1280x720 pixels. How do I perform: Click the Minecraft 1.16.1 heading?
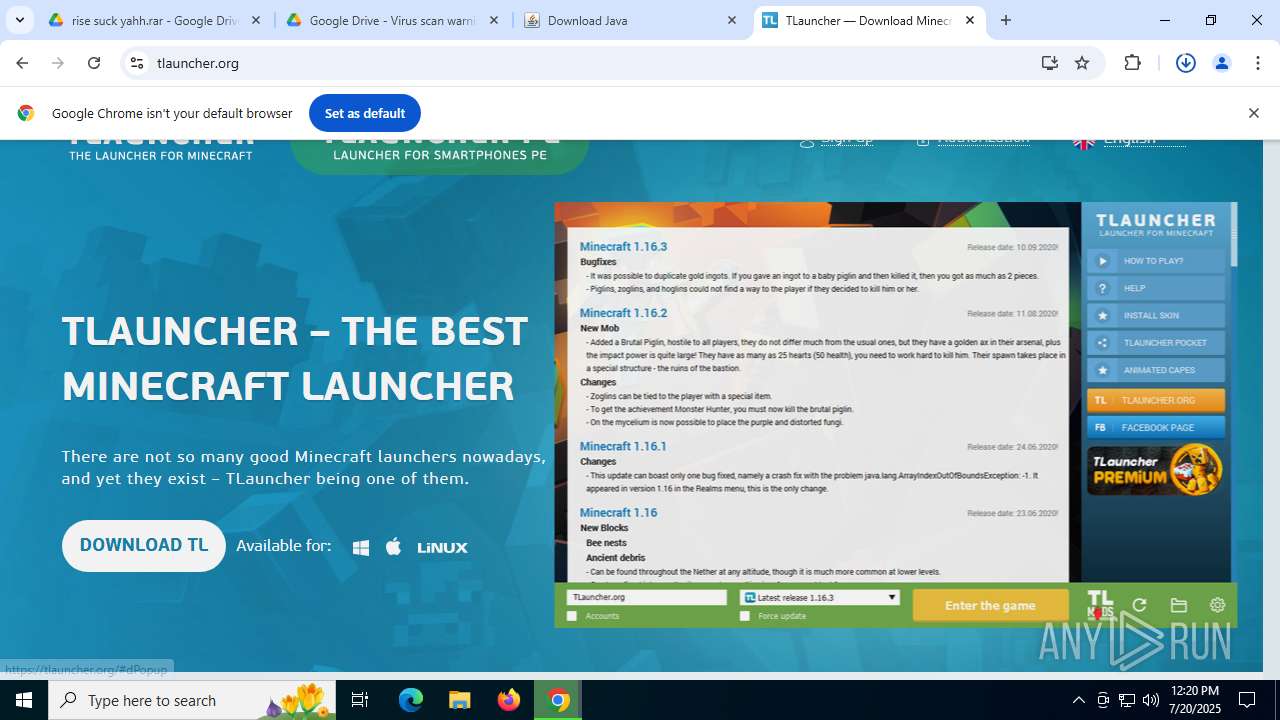[x=623, y=446]
